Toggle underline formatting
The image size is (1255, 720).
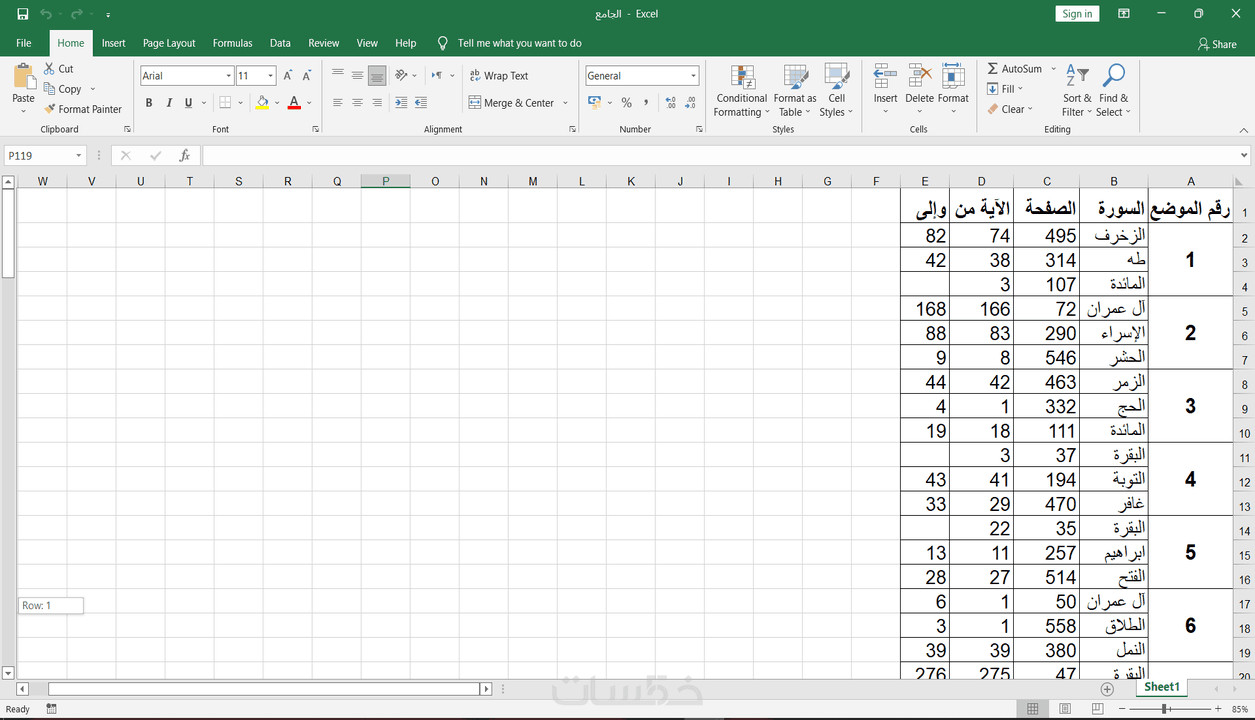[x=187, y=102]
